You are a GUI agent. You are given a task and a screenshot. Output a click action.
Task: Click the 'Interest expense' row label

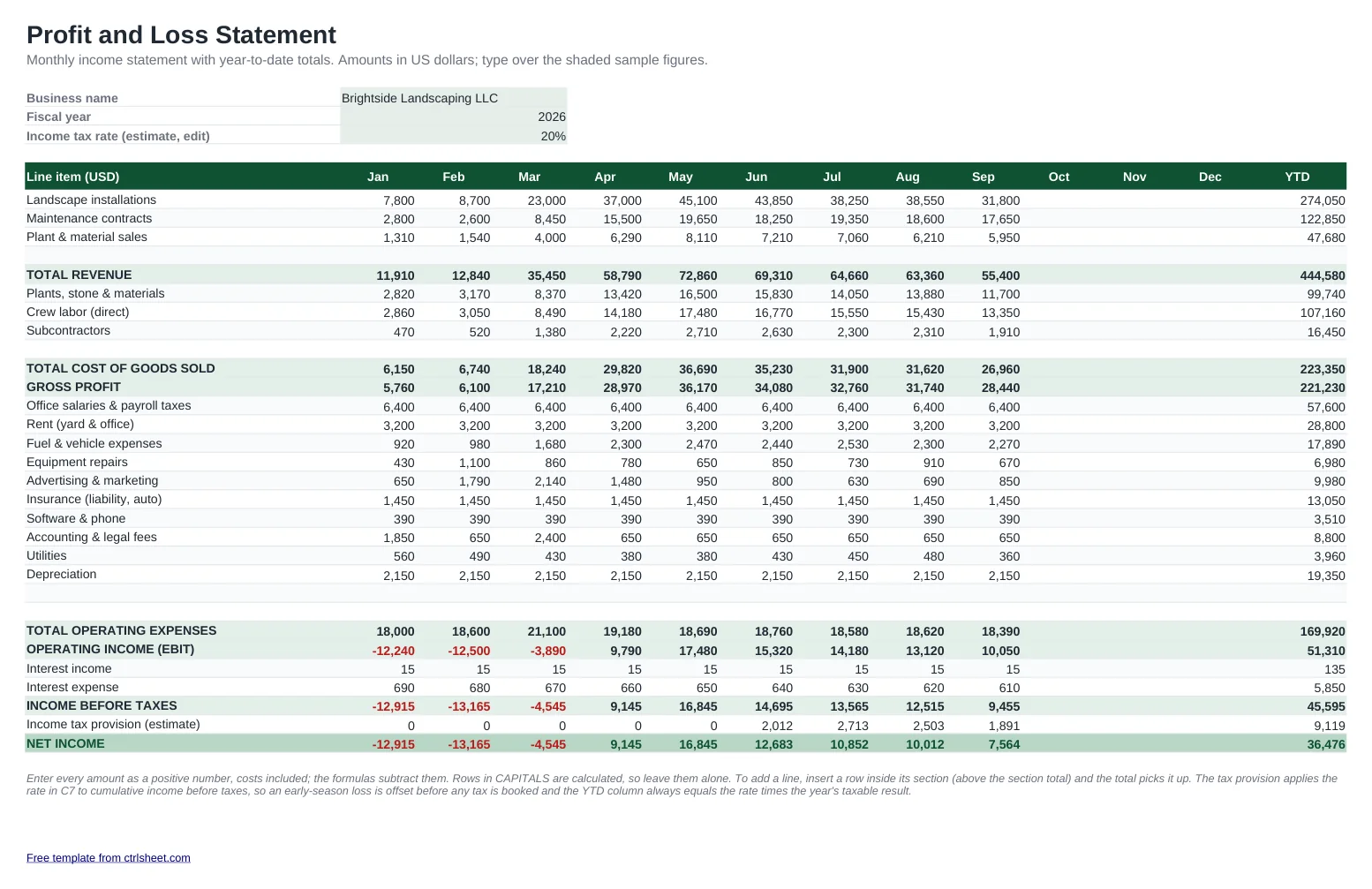click(72, 687)
